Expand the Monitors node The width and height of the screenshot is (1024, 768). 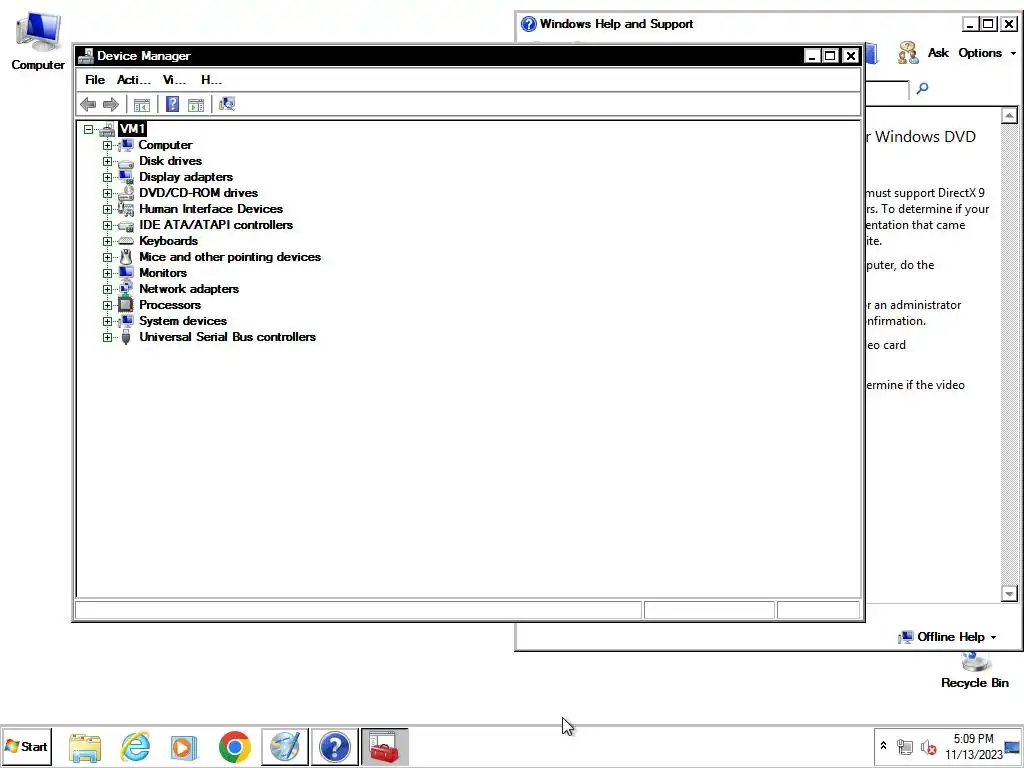click(x=107, y=273)
